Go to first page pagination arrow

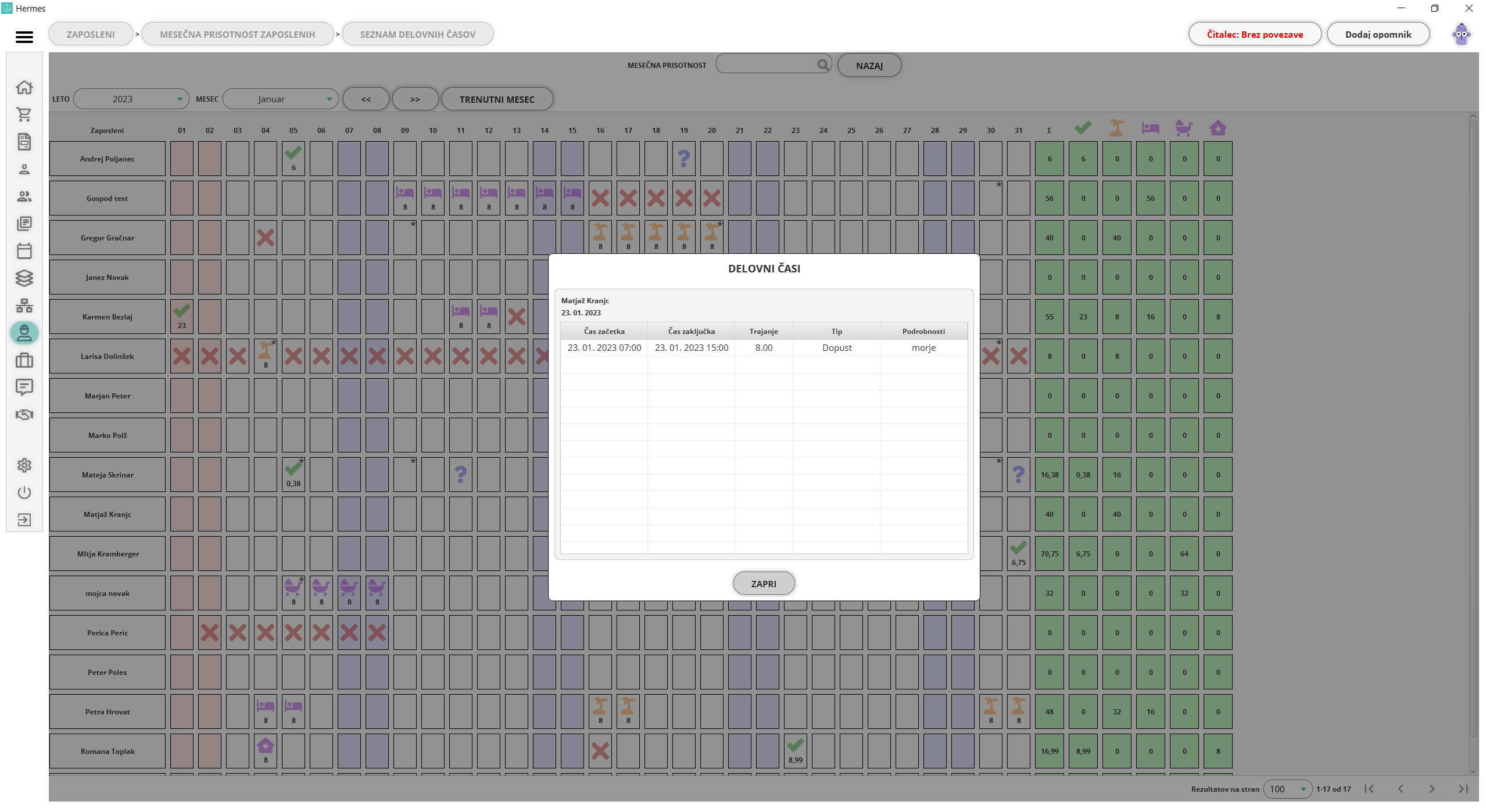pyautogui.click(x=1369, y=789)
